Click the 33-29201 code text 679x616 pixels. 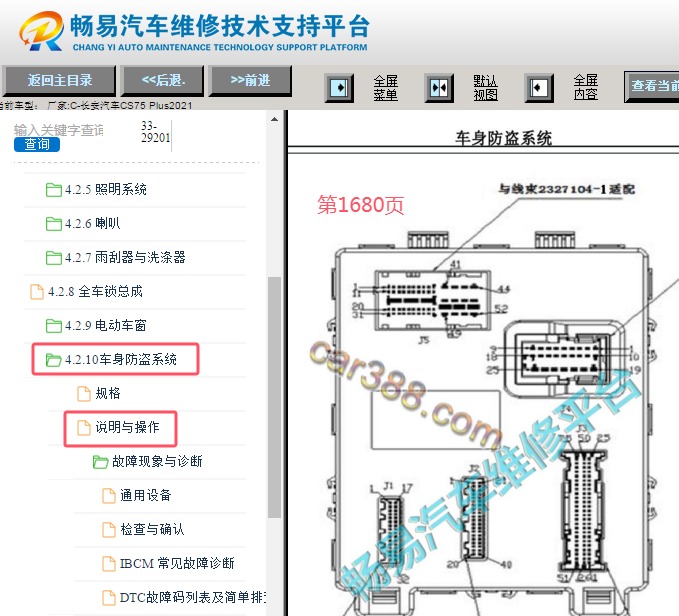155,132
